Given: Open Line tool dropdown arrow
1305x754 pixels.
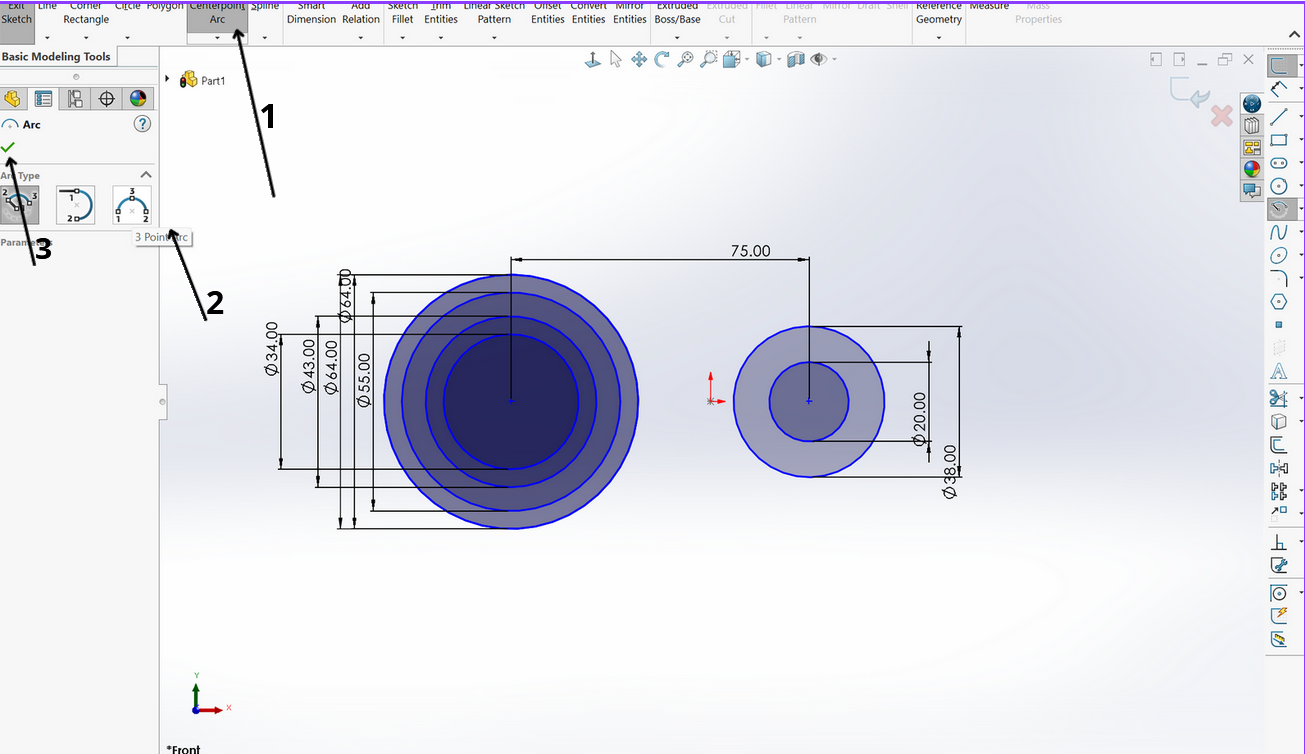Looking at the screenshot, I should click(47, 38).
